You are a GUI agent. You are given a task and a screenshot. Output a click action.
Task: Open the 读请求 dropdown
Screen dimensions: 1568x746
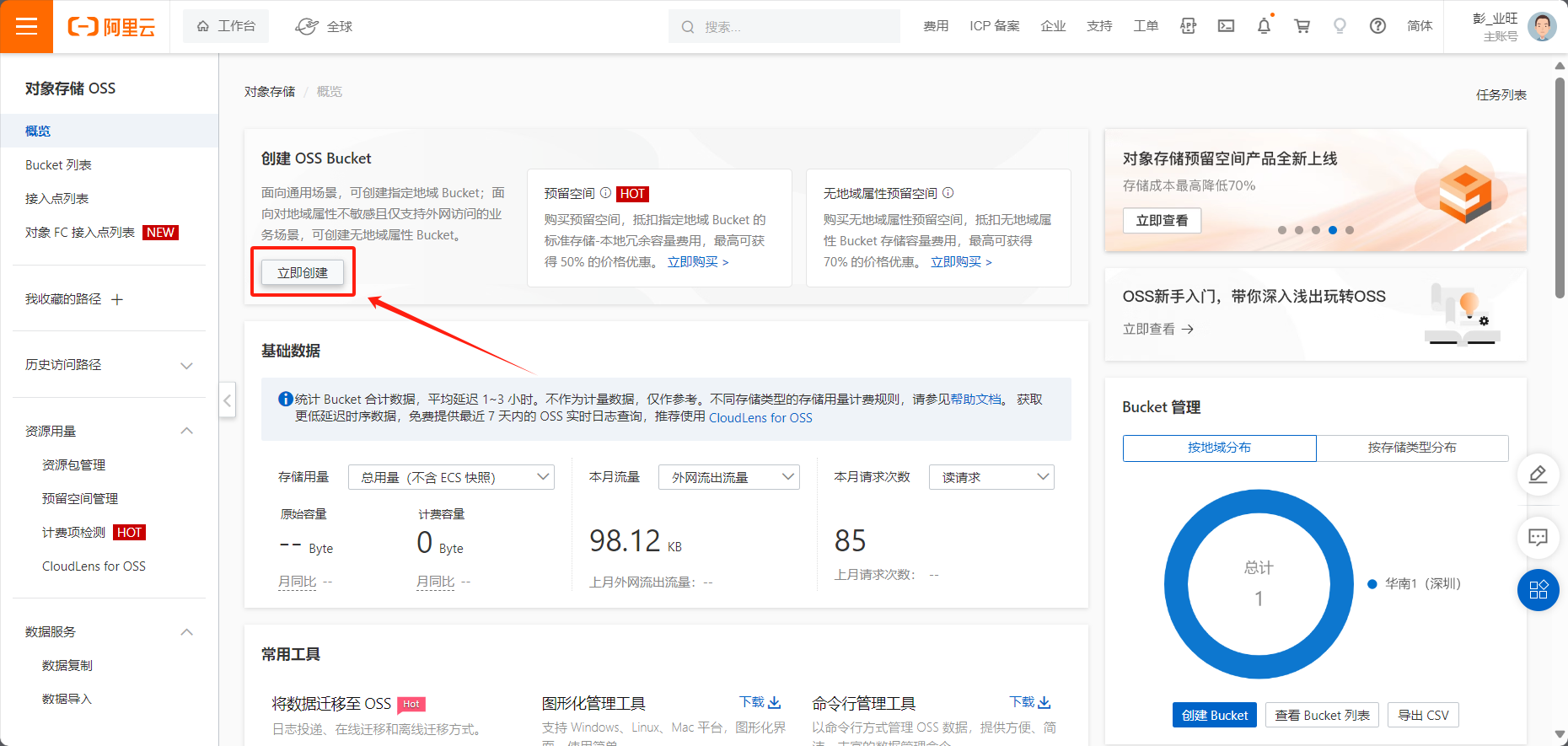[x=991, y=477]
